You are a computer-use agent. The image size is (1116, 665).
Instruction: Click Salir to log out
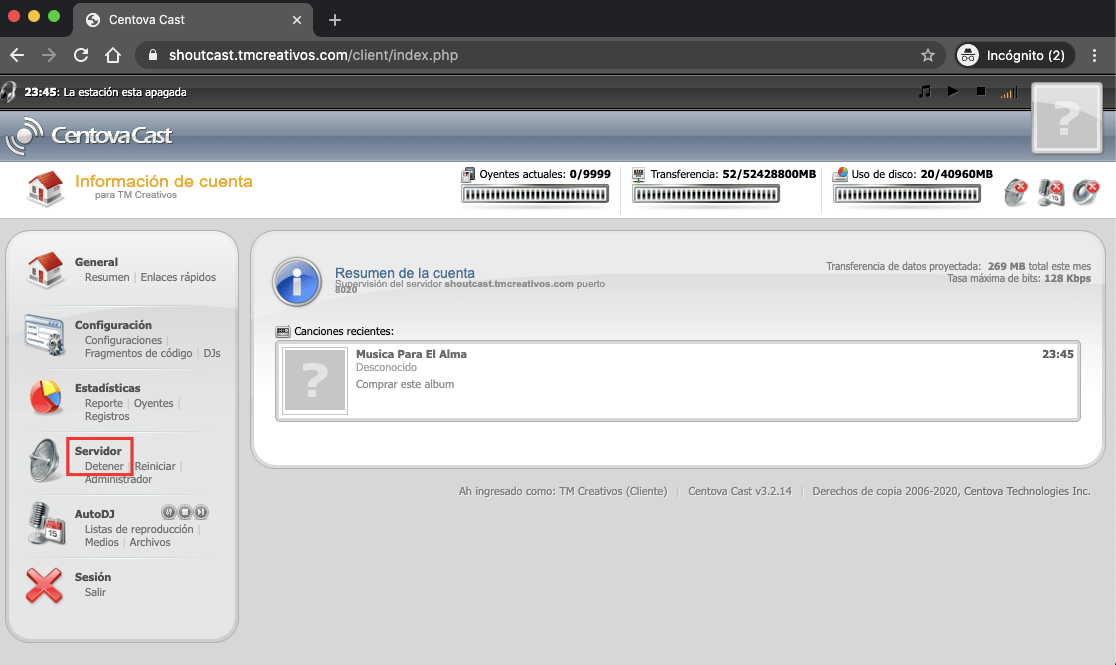click(x=95, y=592)
